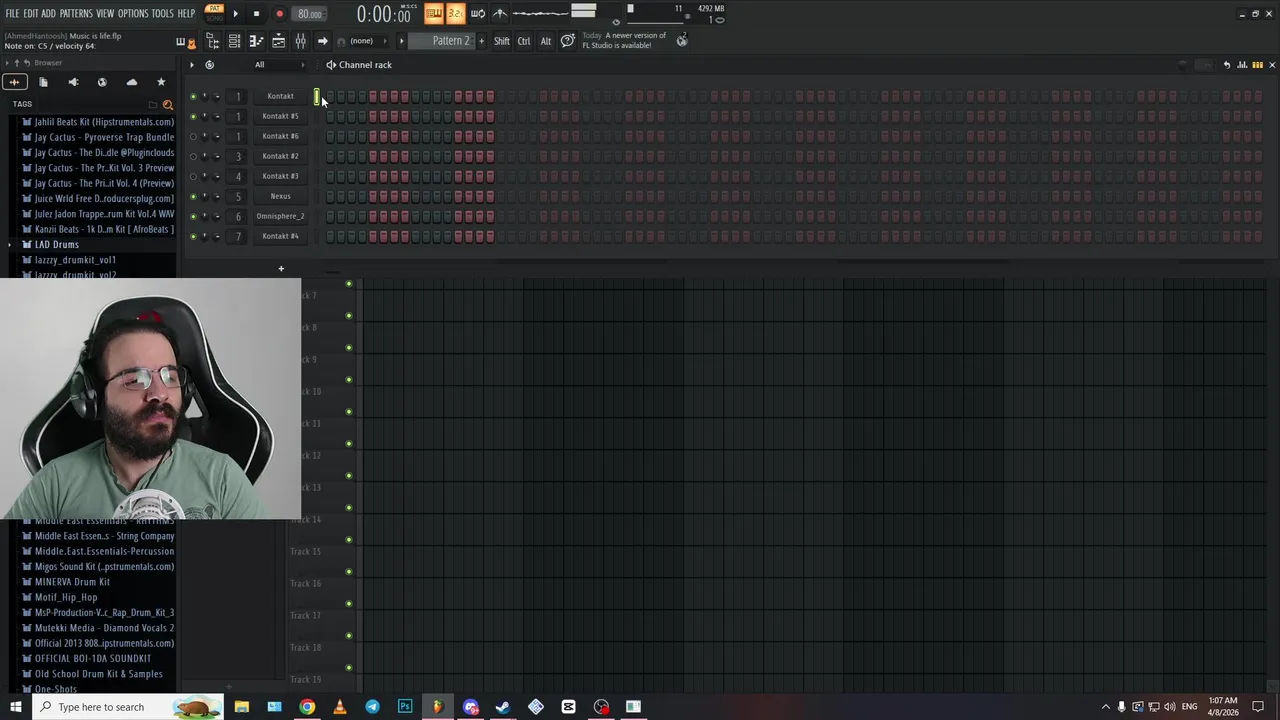Click the globe news icon

coord(682,40)
